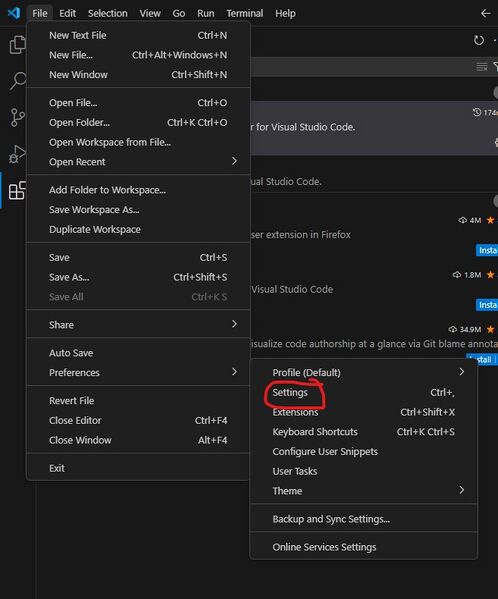Image resolution: width=498 pixels, height=599 pixels.
Task: Open Online Services Settings
Action: pyautogui.click(x=364, y=547)
